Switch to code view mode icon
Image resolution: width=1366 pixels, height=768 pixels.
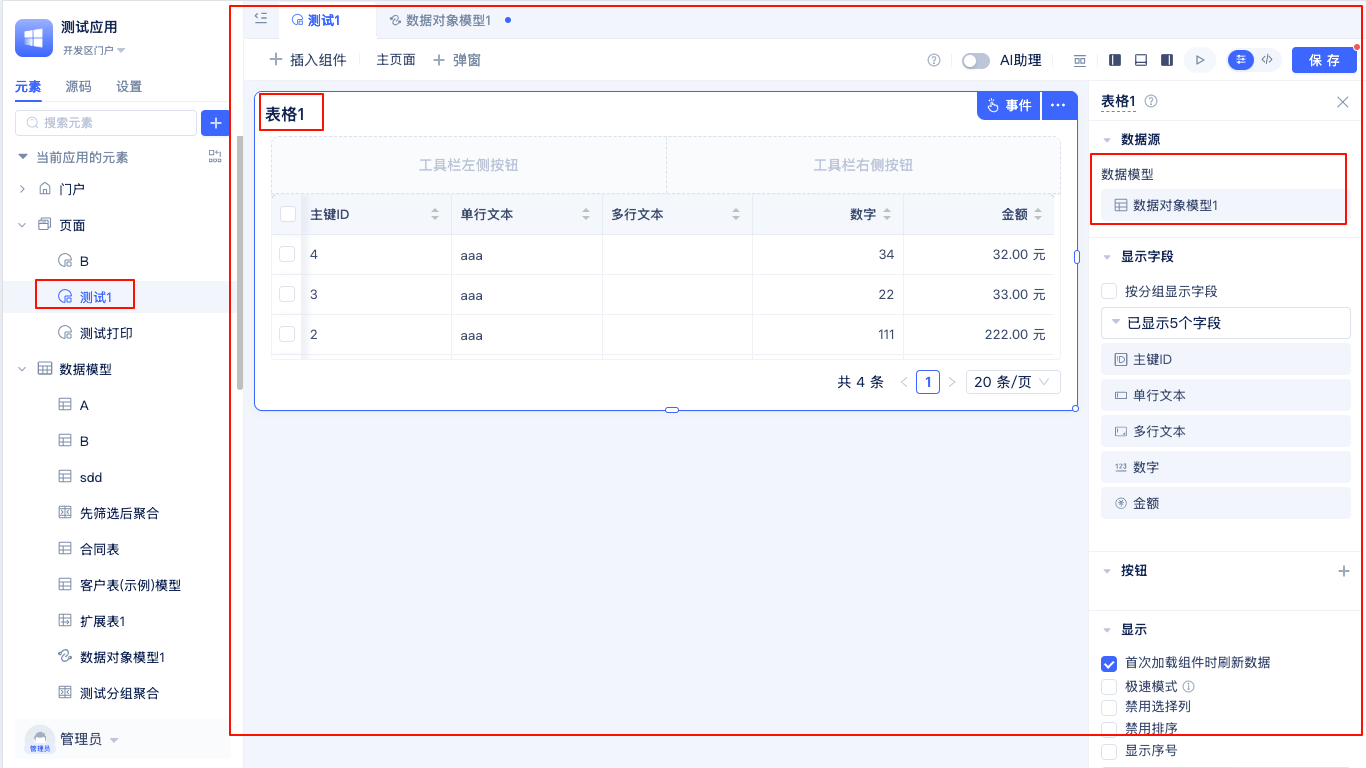tap(1267, 60)
